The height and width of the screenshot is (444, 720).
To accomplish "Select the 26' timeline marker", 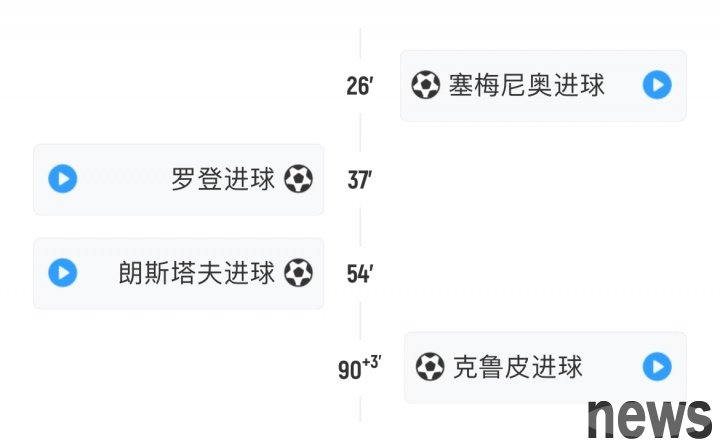I will click(x=360, y=86).
